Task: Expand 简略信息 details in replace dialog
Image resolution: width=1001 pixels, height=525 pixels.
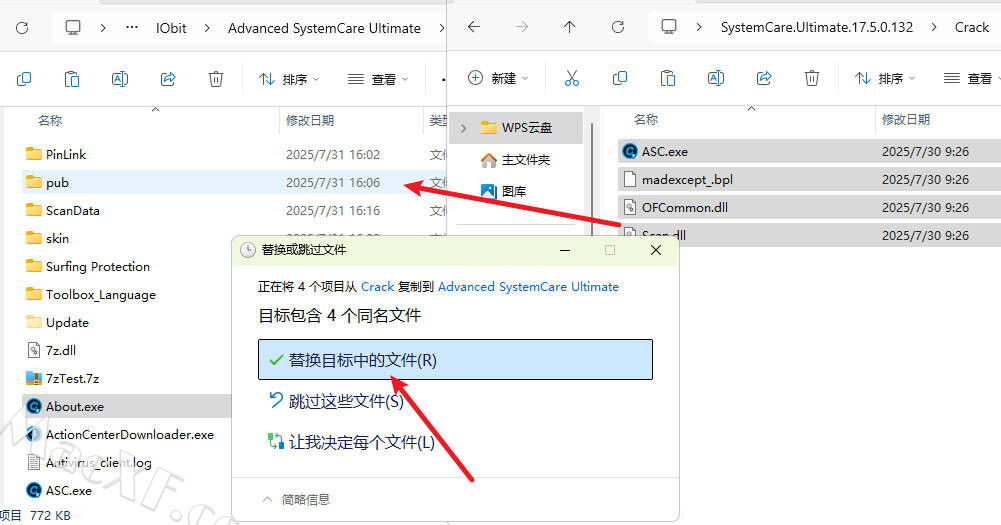Action: coord(297,498)
